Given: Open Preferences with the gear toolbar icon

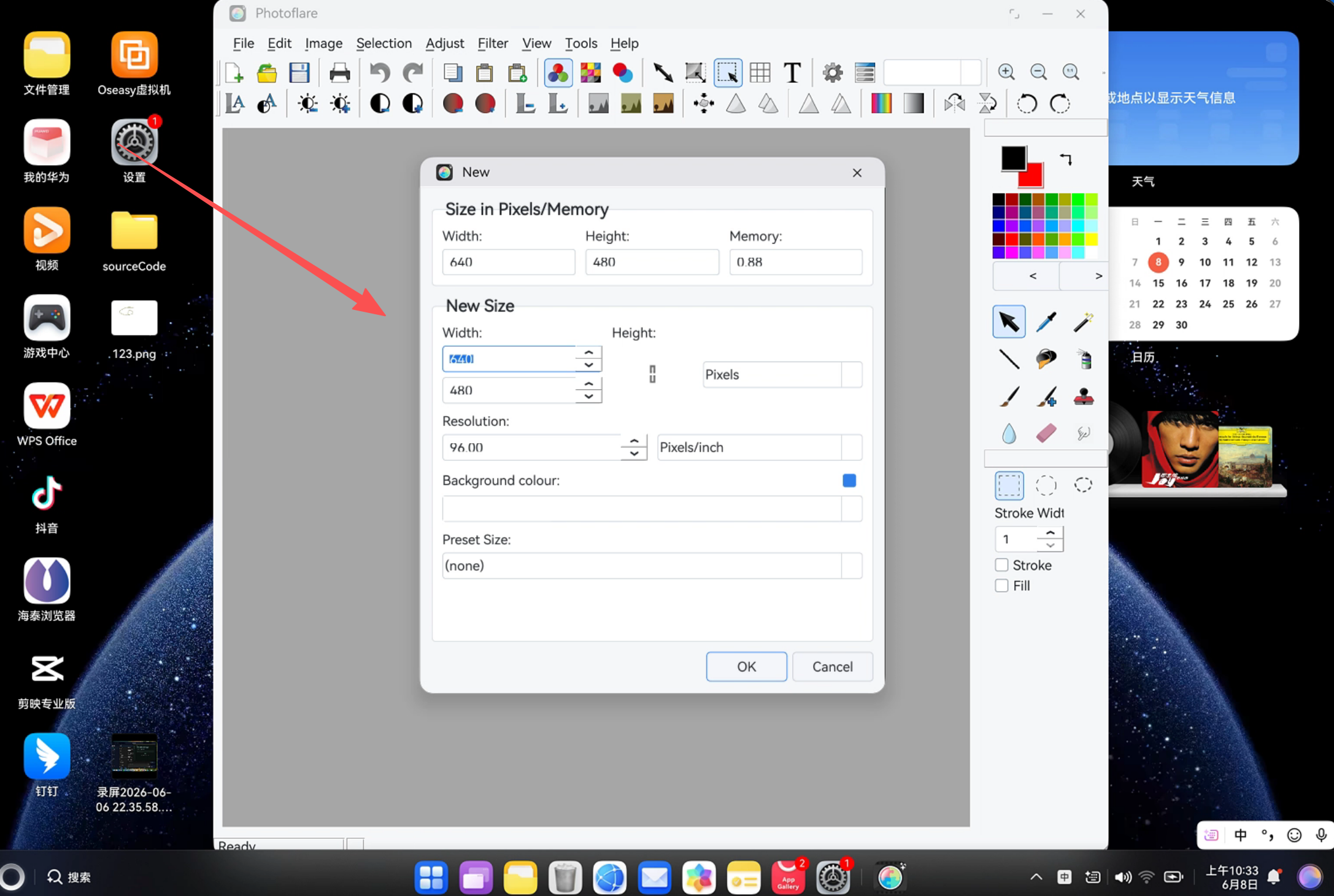Looking at the screenshot, I should (833, 72).
